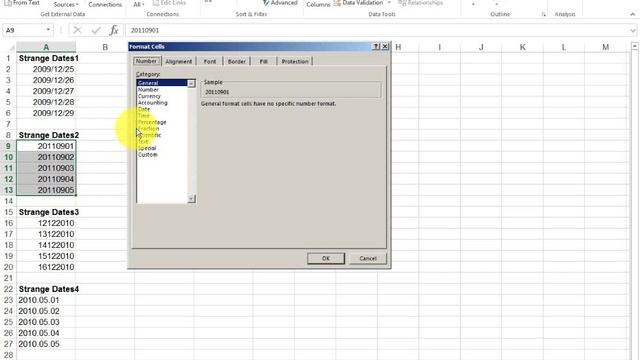Click the Name Box showing A9
This screenshot has width=640, height=360.
(23, 30)
